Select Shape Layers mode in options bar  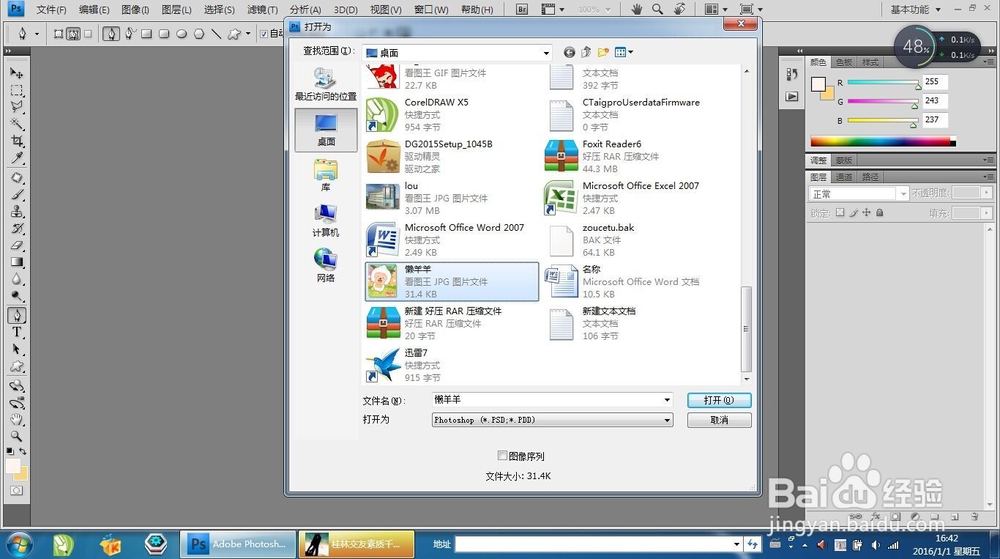[x=58, y=34]
